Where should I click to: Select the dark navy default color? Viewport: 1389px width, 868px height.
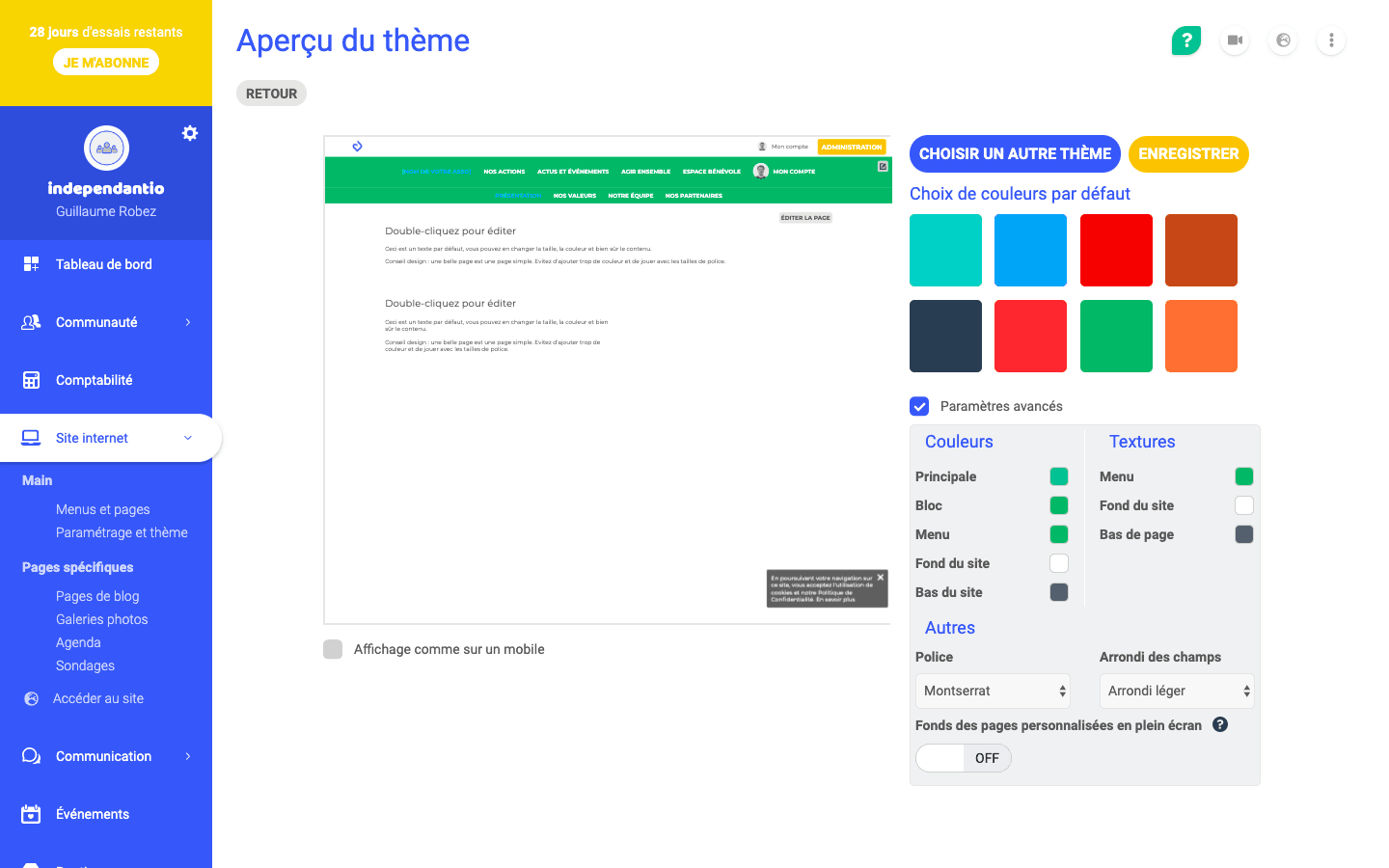point(945,336)
